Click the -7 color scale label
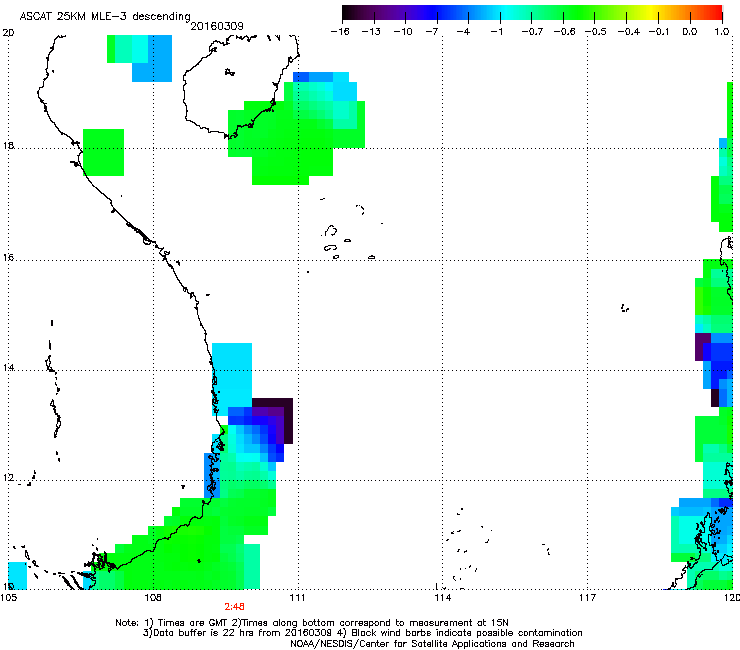Screen dimensions: 740x650 point(431,32)
